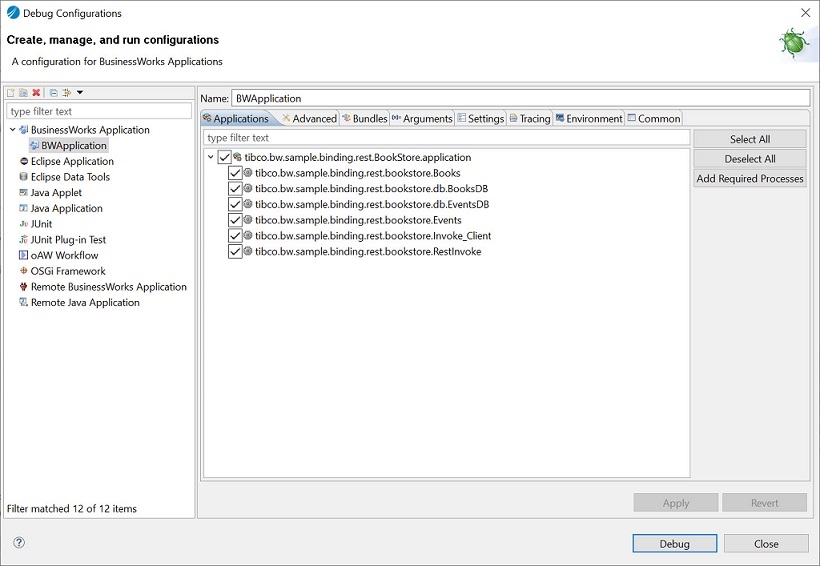This screenshot has height=566, width=820.
Task: Click the Collapse All toolbar icon
Action: point(53,93)
